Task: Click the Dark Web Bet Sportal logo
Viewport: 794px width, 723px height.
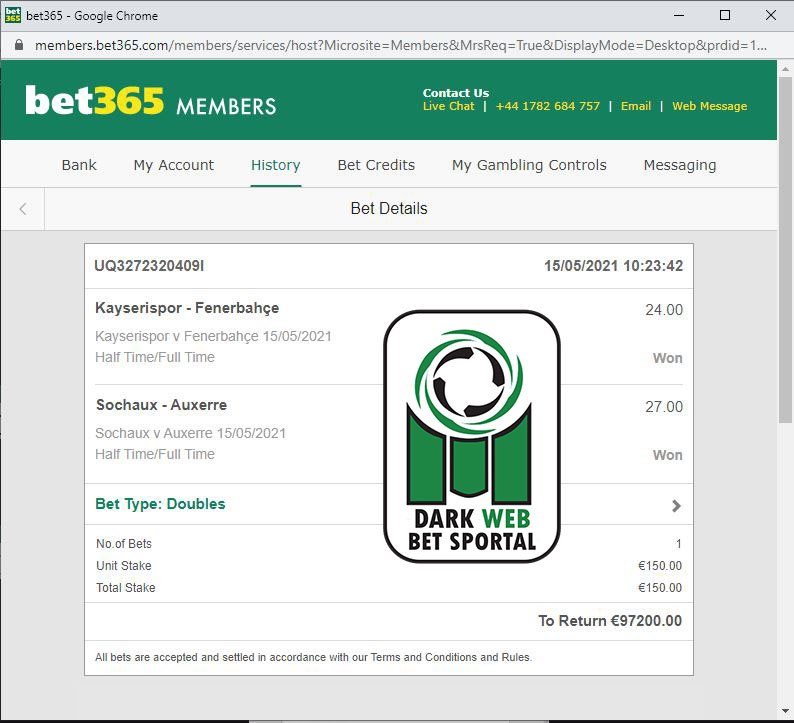Action: pyautogui.click(x=472, y=436)
